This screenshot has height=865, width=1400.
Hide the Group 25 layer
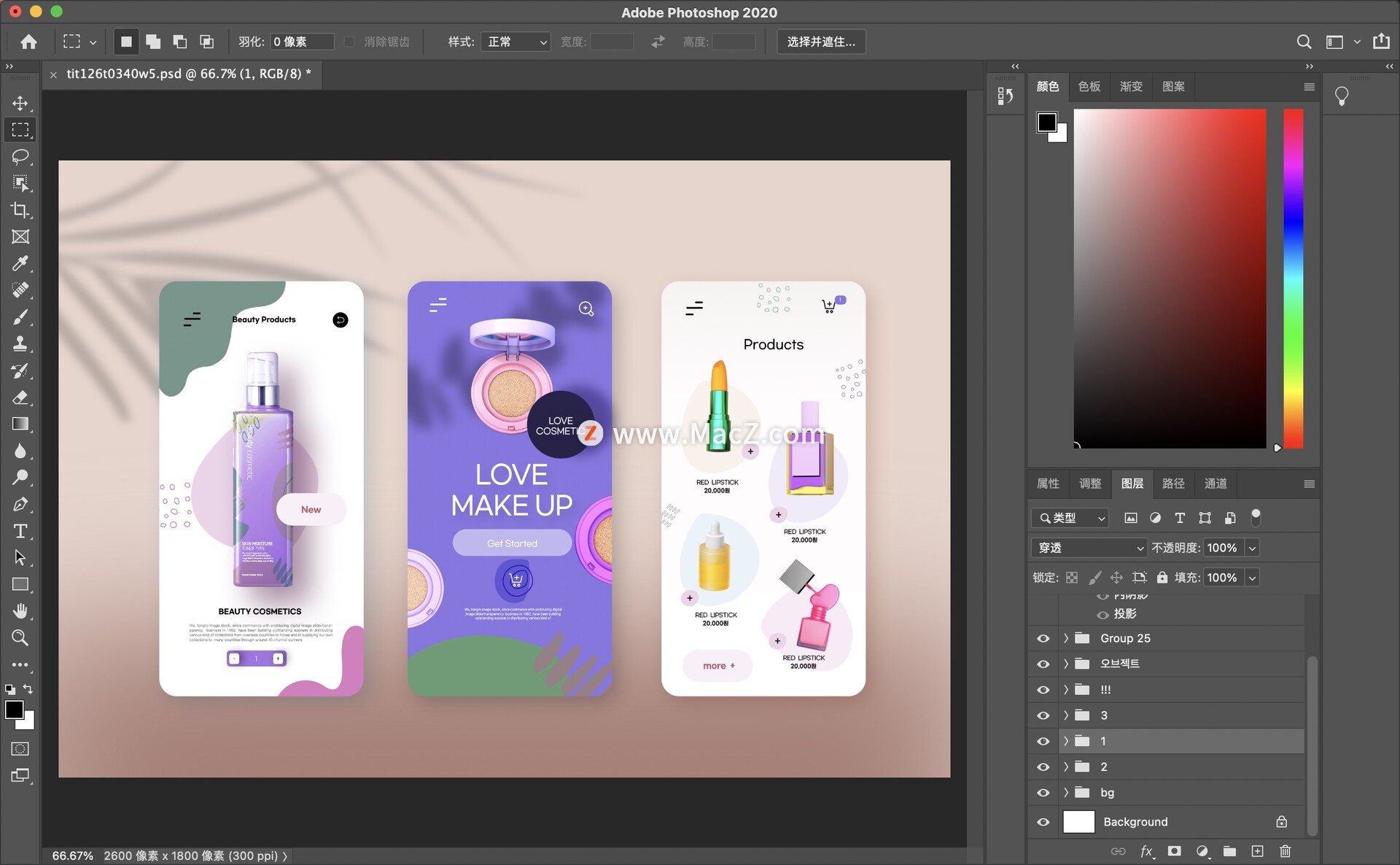[1043, 638]
